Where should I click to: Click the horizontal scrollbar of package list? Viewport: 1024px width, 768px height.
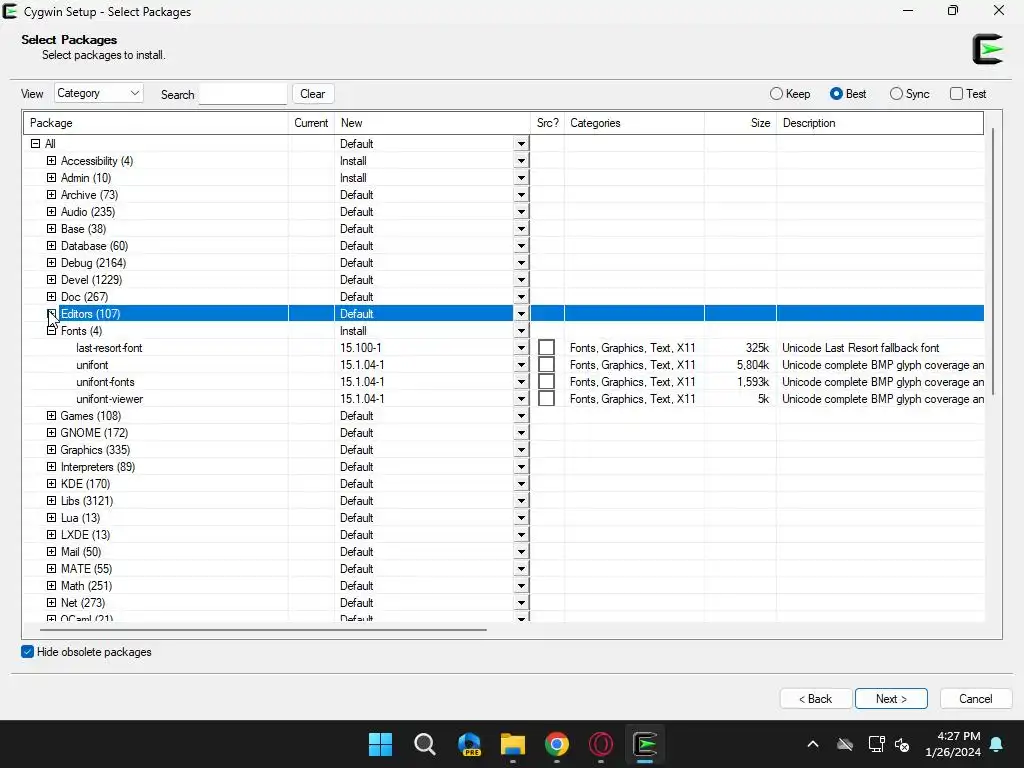tap(263, 630)
